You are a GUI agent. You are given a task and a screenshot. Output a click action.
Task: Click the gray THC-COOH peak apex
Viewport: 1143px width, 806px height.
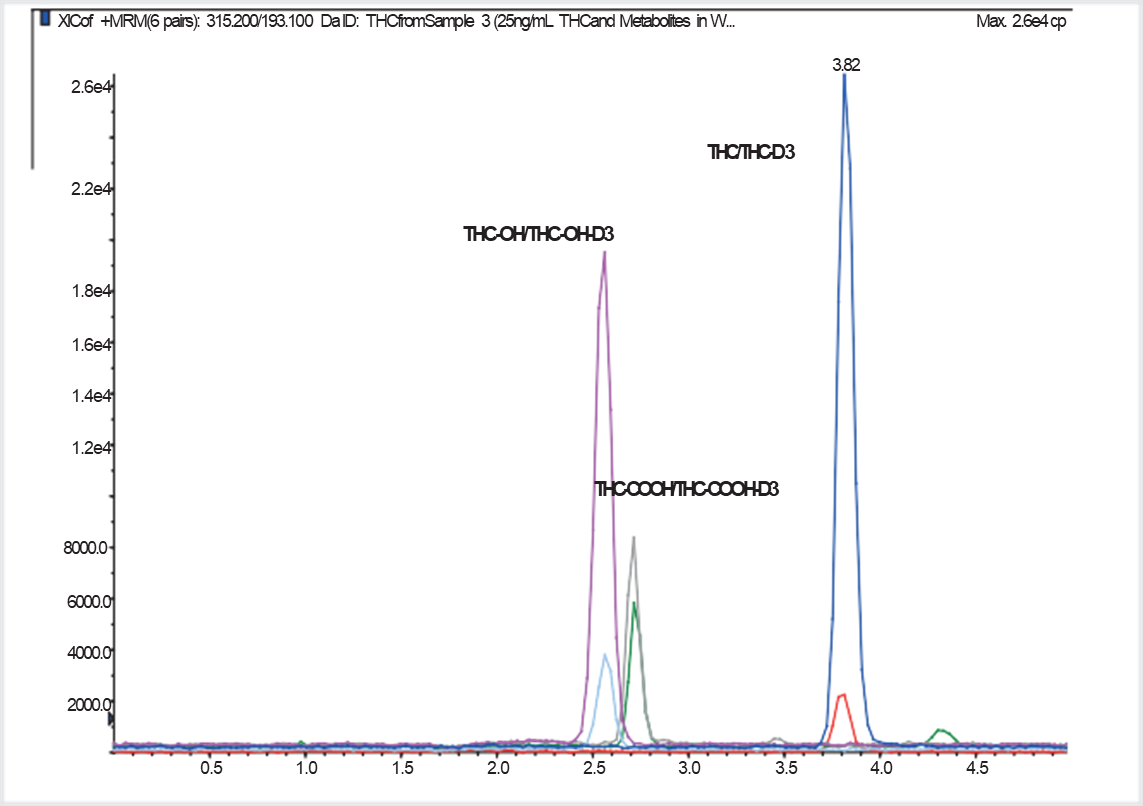click(x=633, y=540)
